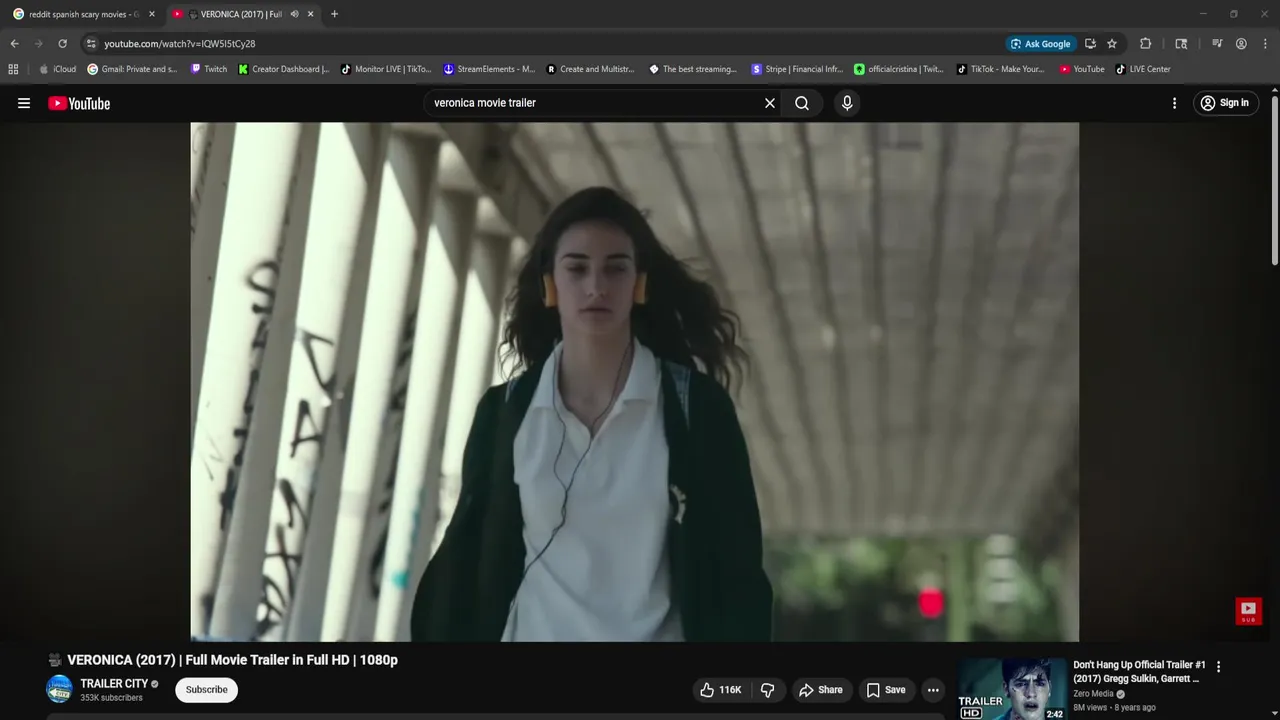Open the TRAILER CITY channel avatar

point(60,689)
